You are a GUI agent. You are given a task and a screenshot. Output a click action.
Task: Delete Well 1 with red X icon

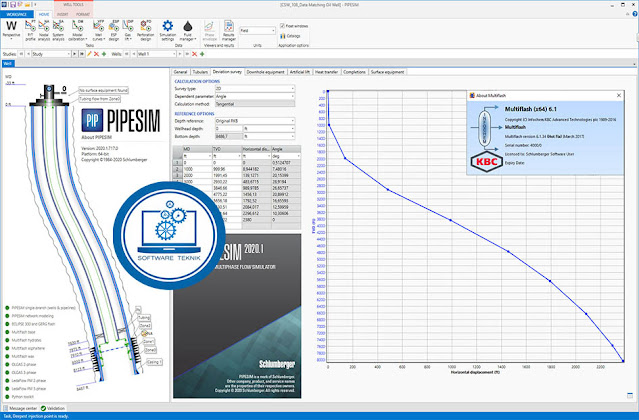pyautogui.click(x=194, y=54)
